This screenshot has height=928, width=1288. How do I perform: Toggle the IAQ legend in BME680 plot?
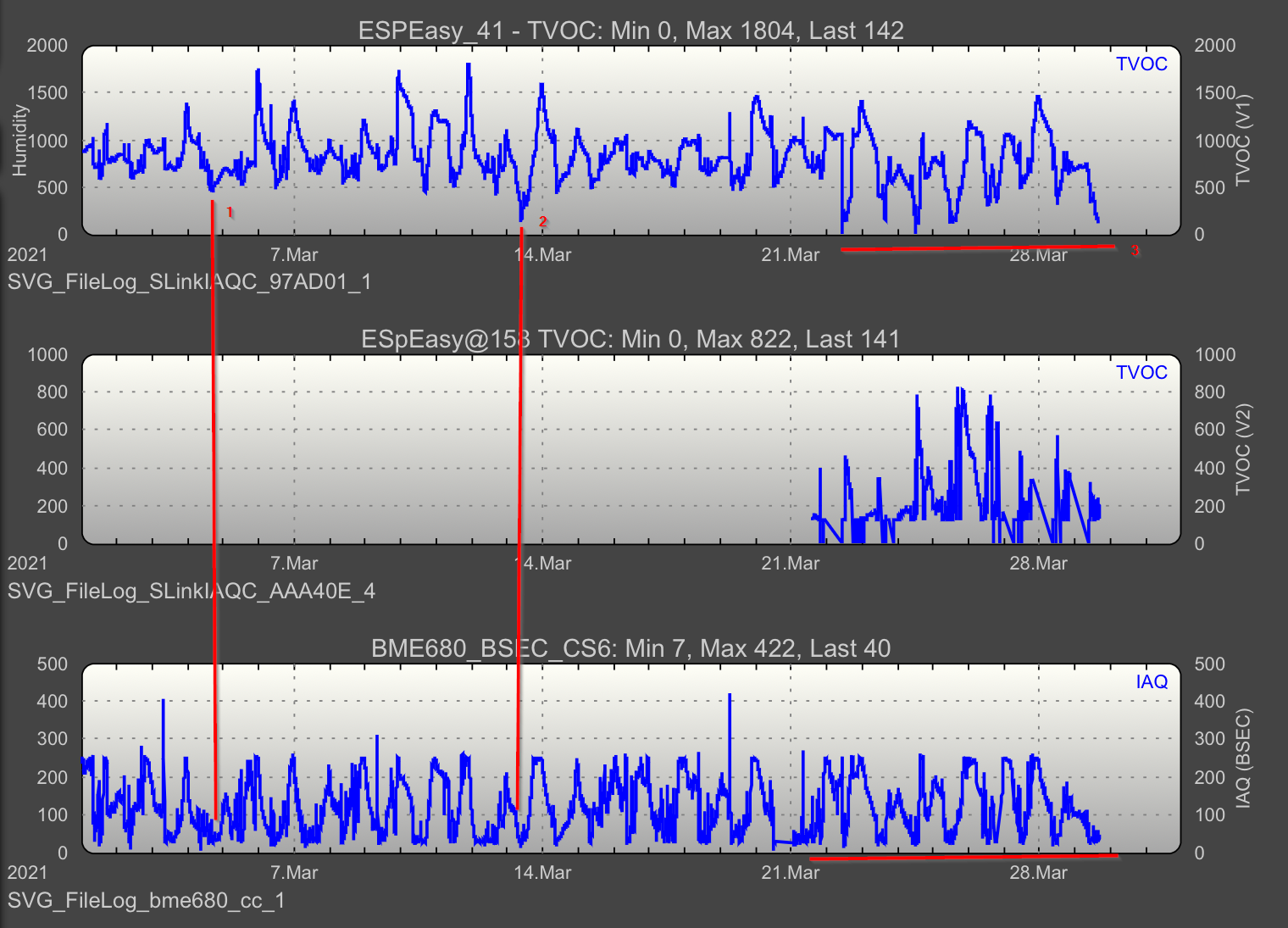click(x=1152, y=682)
